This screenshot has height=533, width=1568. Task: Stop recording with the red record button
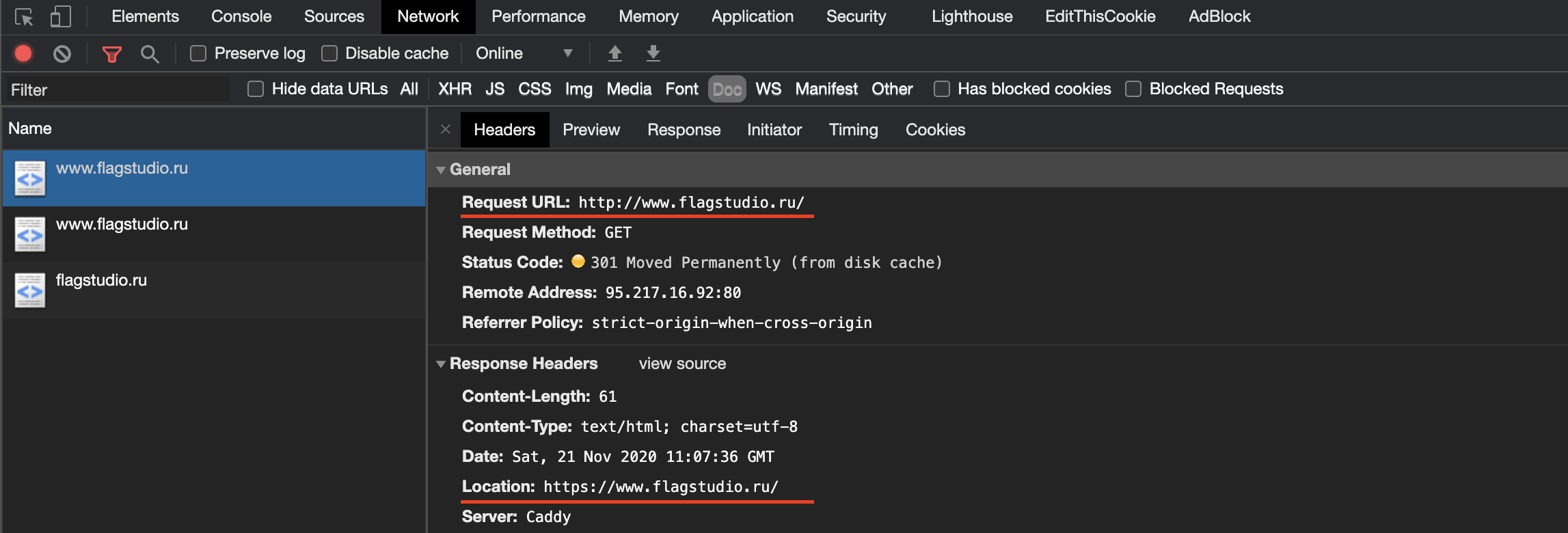pyautogui.click(x=23, y=53)
